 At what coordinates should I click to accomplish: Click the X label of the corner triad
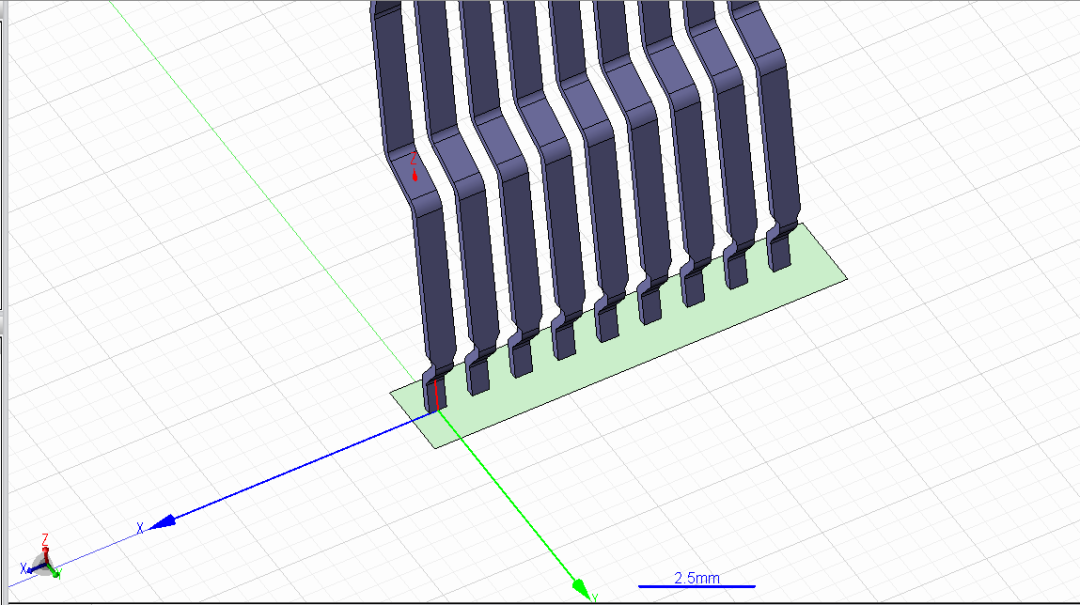point(24,568)
